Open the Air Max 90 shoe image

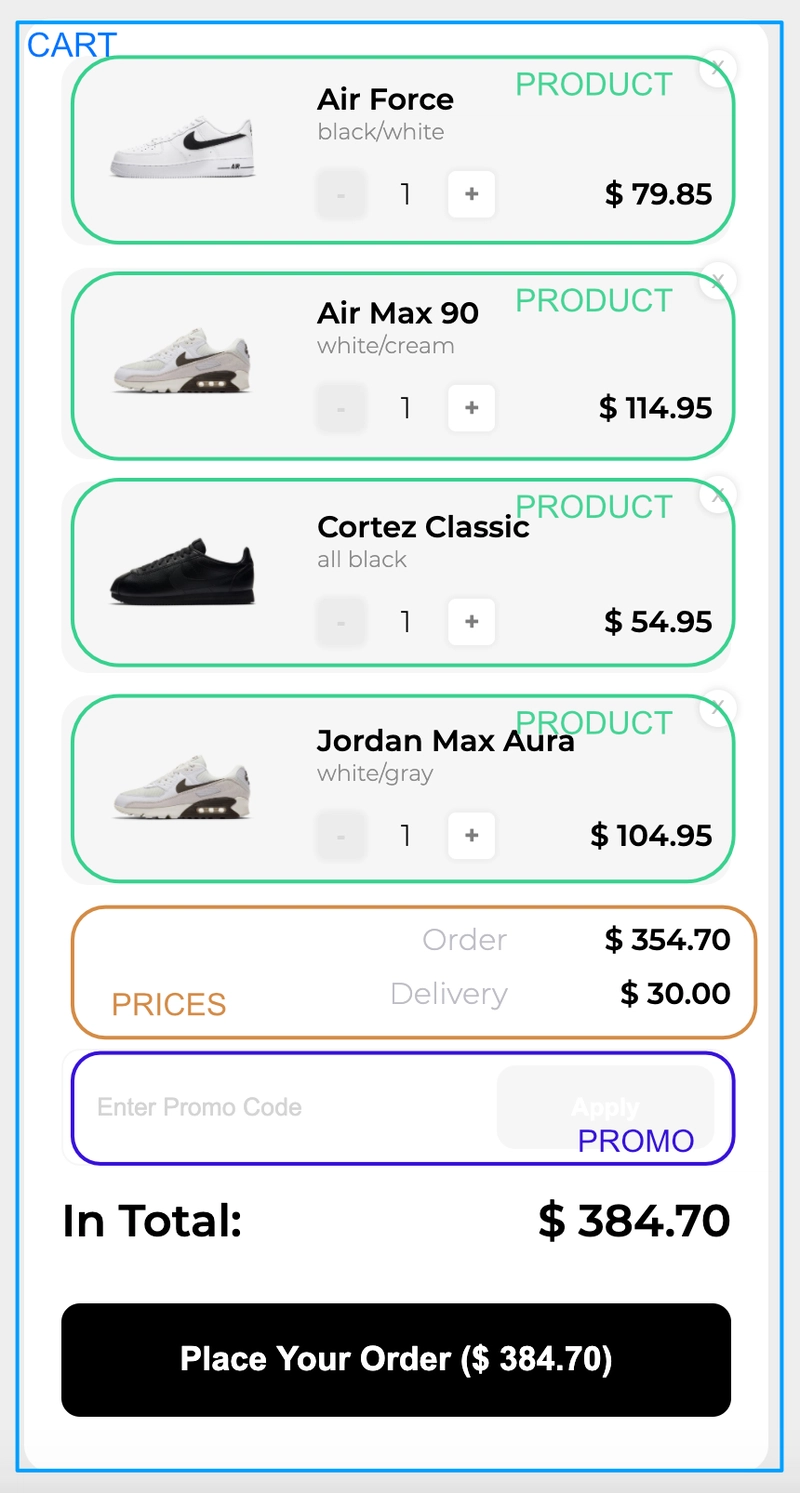pyautogui.click(x=182, y=363)
